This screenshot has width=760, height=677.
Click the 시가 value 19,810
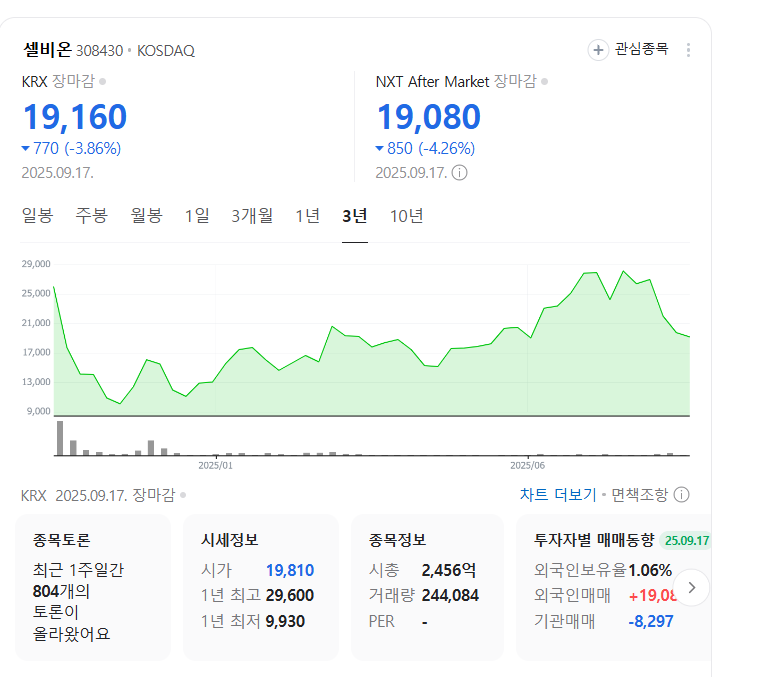click(290, 570)
